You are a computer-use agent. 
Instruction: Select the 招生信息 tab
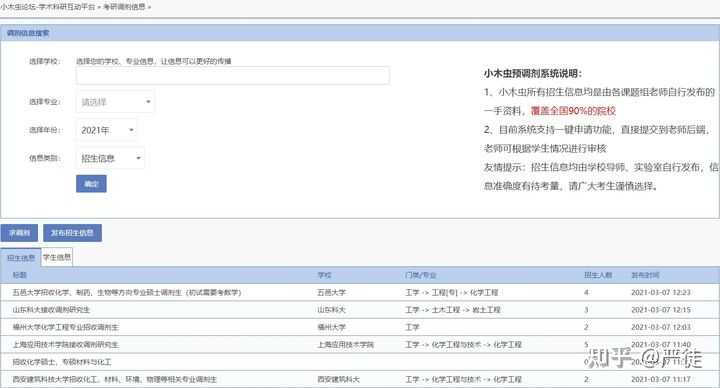(x=21, y=258)
